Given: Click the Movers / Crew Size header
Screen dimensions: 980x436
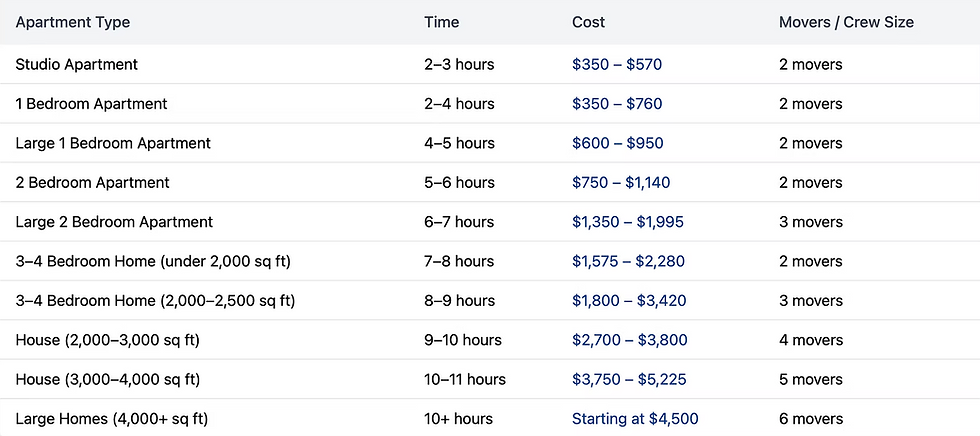Looking at the screenshot, I should (846, 22).
